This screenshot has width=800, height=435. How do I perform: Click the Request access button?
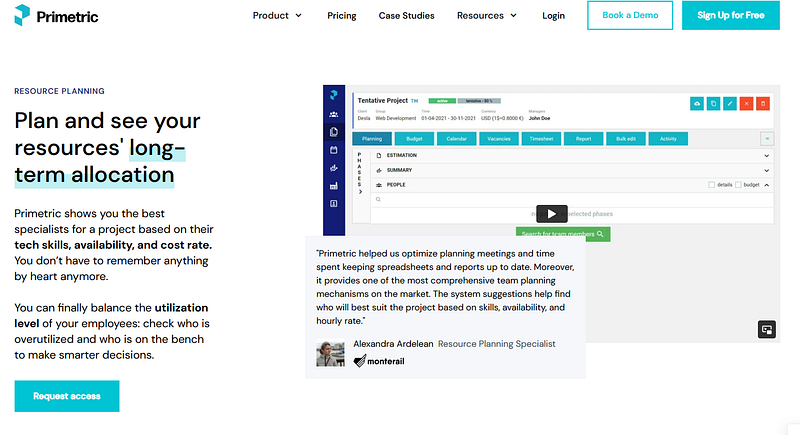67,396
